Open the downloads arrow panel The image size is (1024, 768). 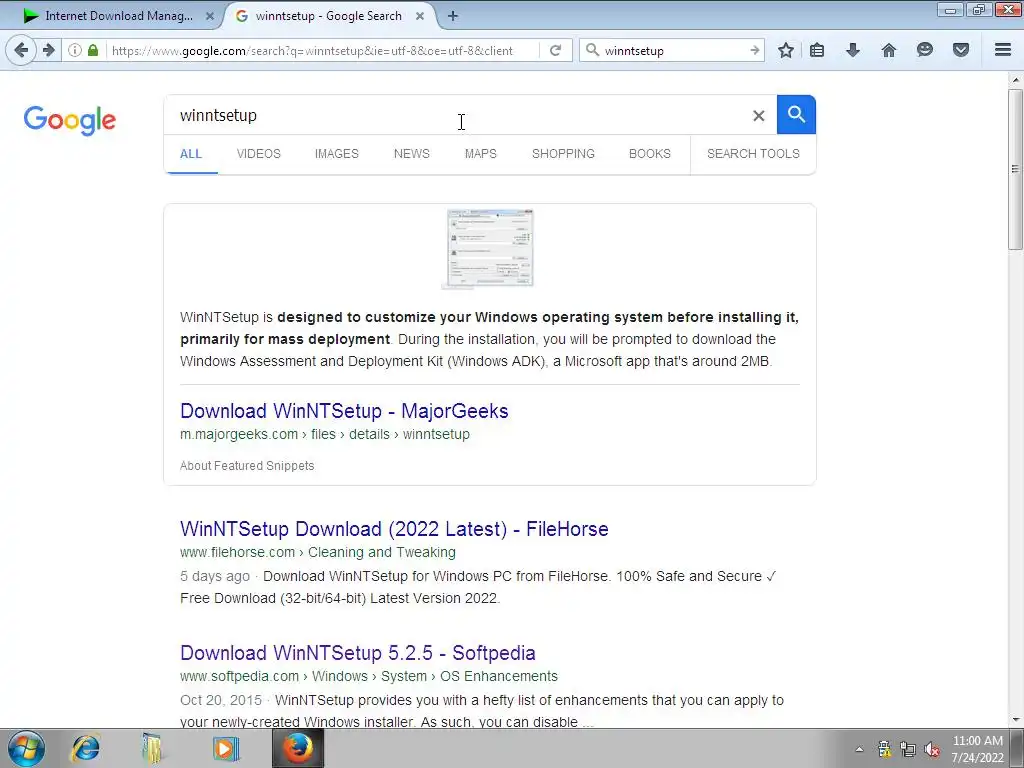[x=853, y=50]
